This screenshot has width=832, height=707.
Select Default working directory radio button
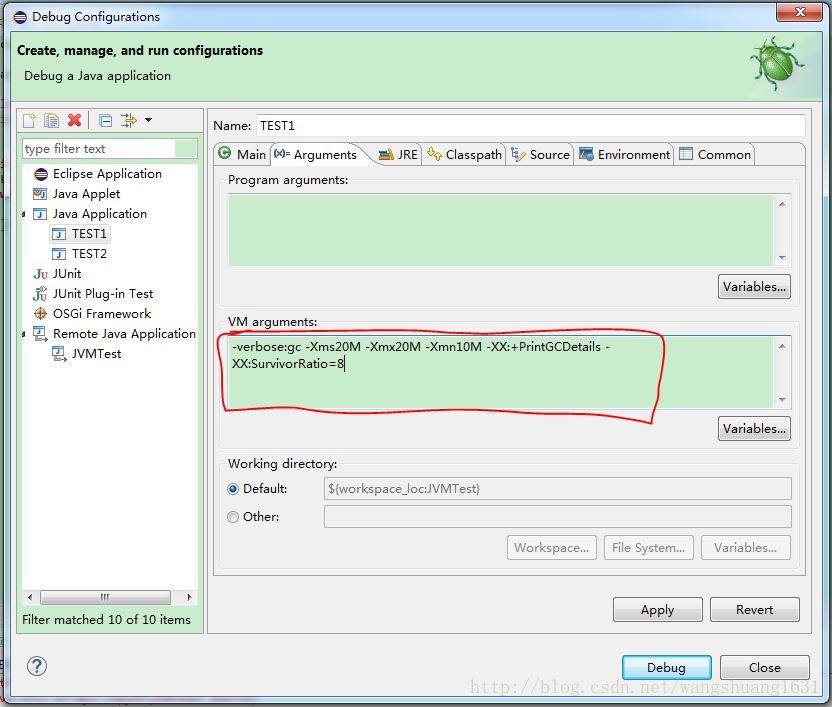coord(233,489)
